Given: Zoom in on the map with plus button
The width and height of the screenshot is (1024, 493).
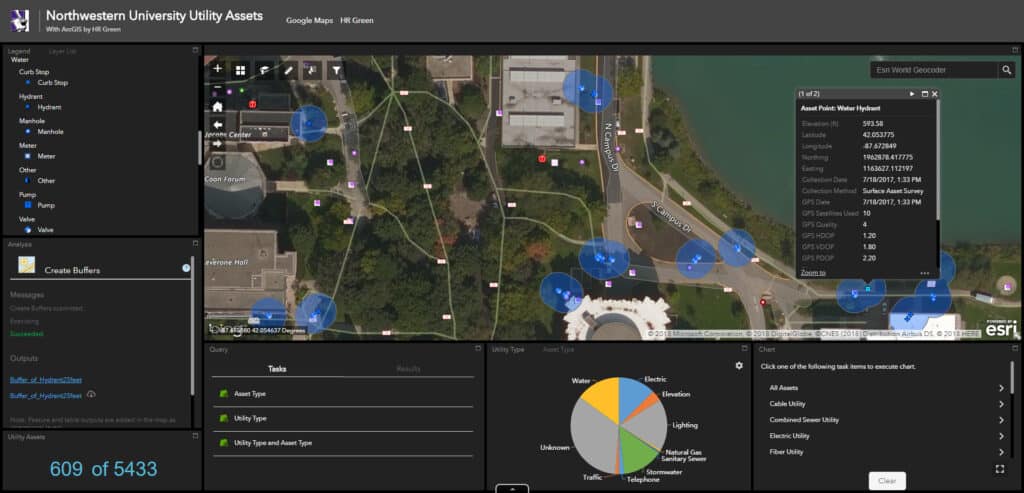Looking at the screenshot, I should tap(217, 70).
